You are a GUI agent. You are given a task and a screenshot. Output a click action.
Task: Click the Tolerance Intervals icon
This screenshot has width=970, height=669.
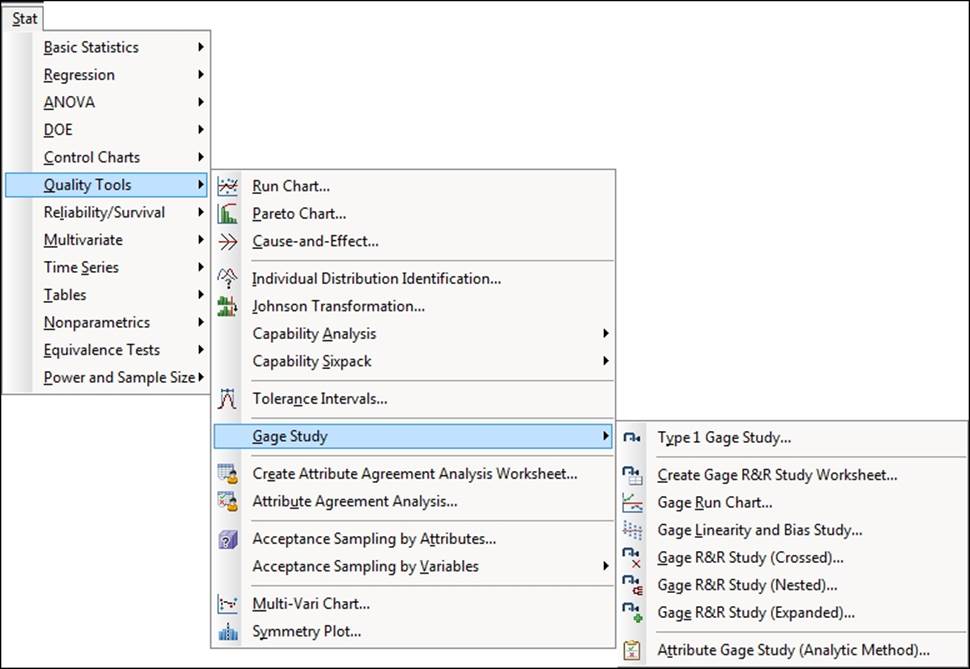(228, 399)
